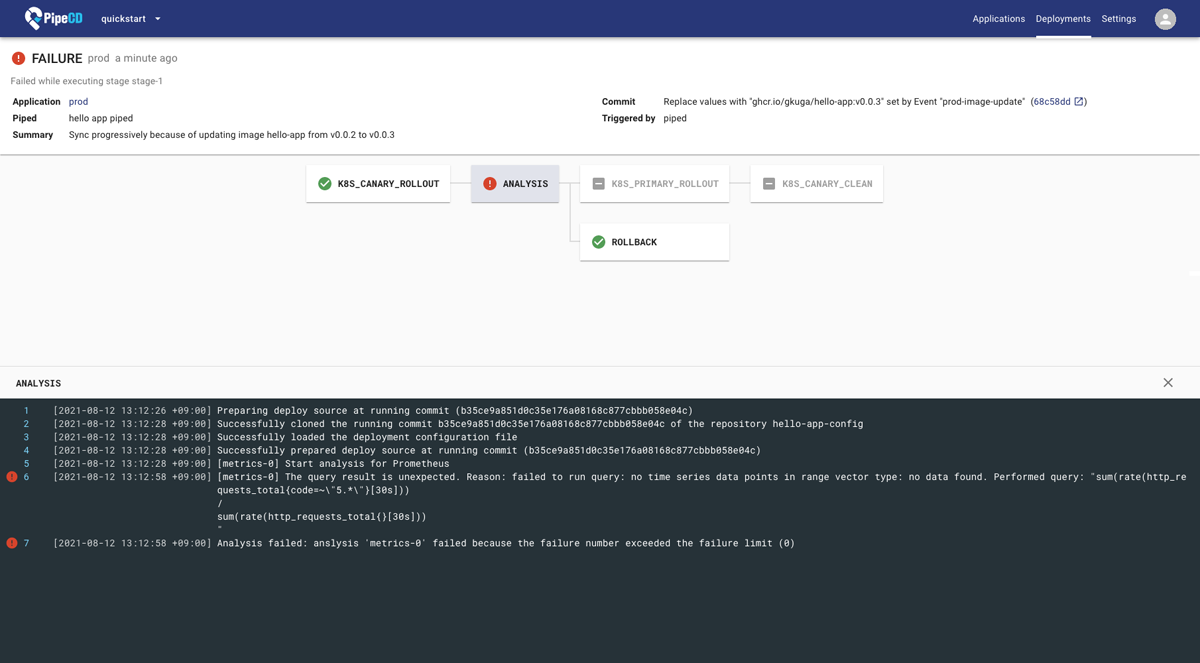Click the red failure icon on the ANALYSIS stage
The width and height of the screenshot is (1200, 663).
(x=489, y=183)
